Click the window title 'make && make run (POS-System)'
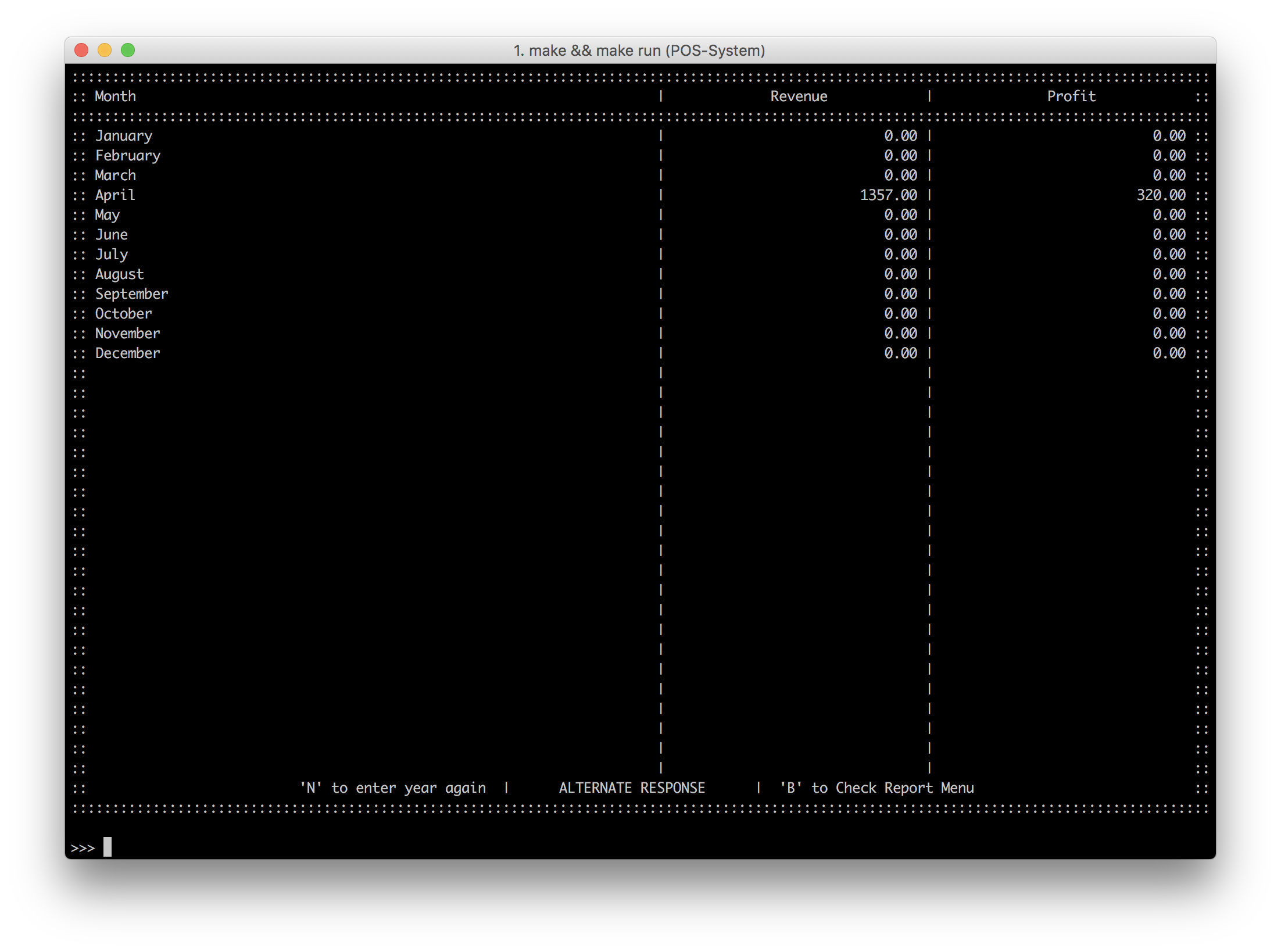 pyautogui.click(x=647, y=51)
